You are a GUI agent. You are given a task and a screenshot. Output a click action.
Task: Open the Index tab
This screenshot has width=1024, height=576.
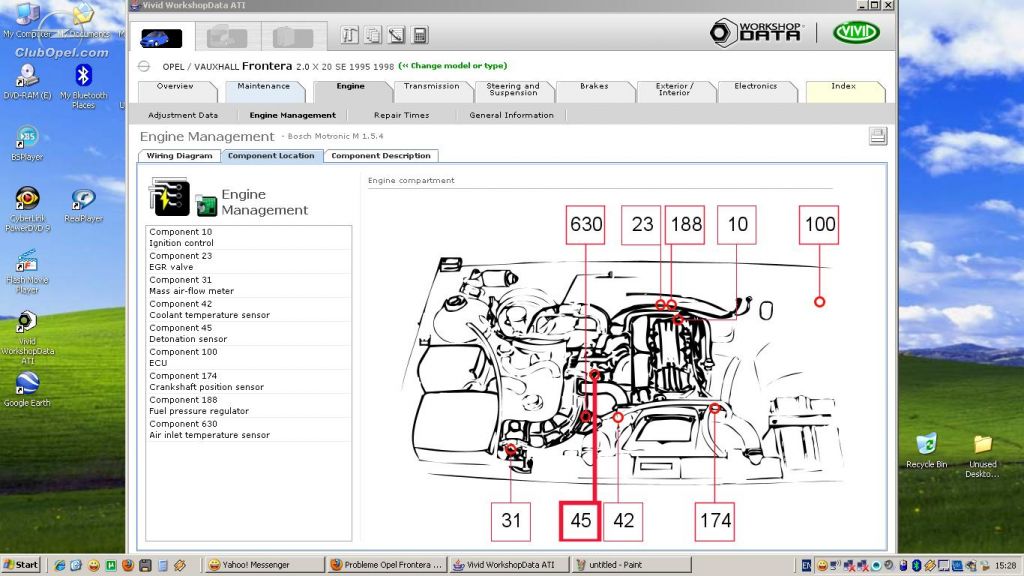[x=844, y=90]
